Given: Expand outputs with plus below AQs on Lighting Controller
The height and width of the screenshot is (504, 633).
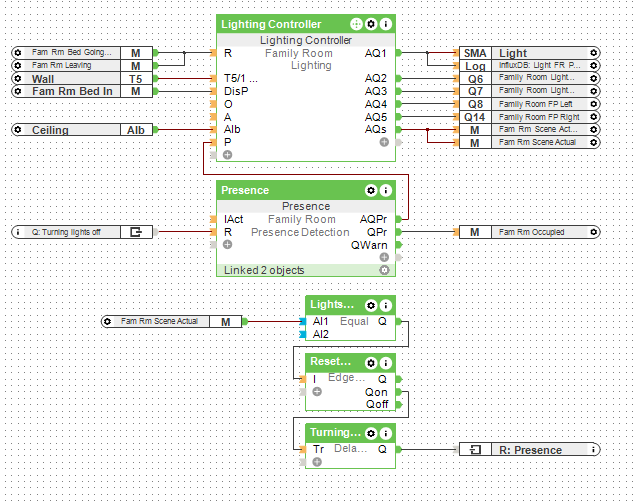Looking at the screenshot, I should 384,143.
